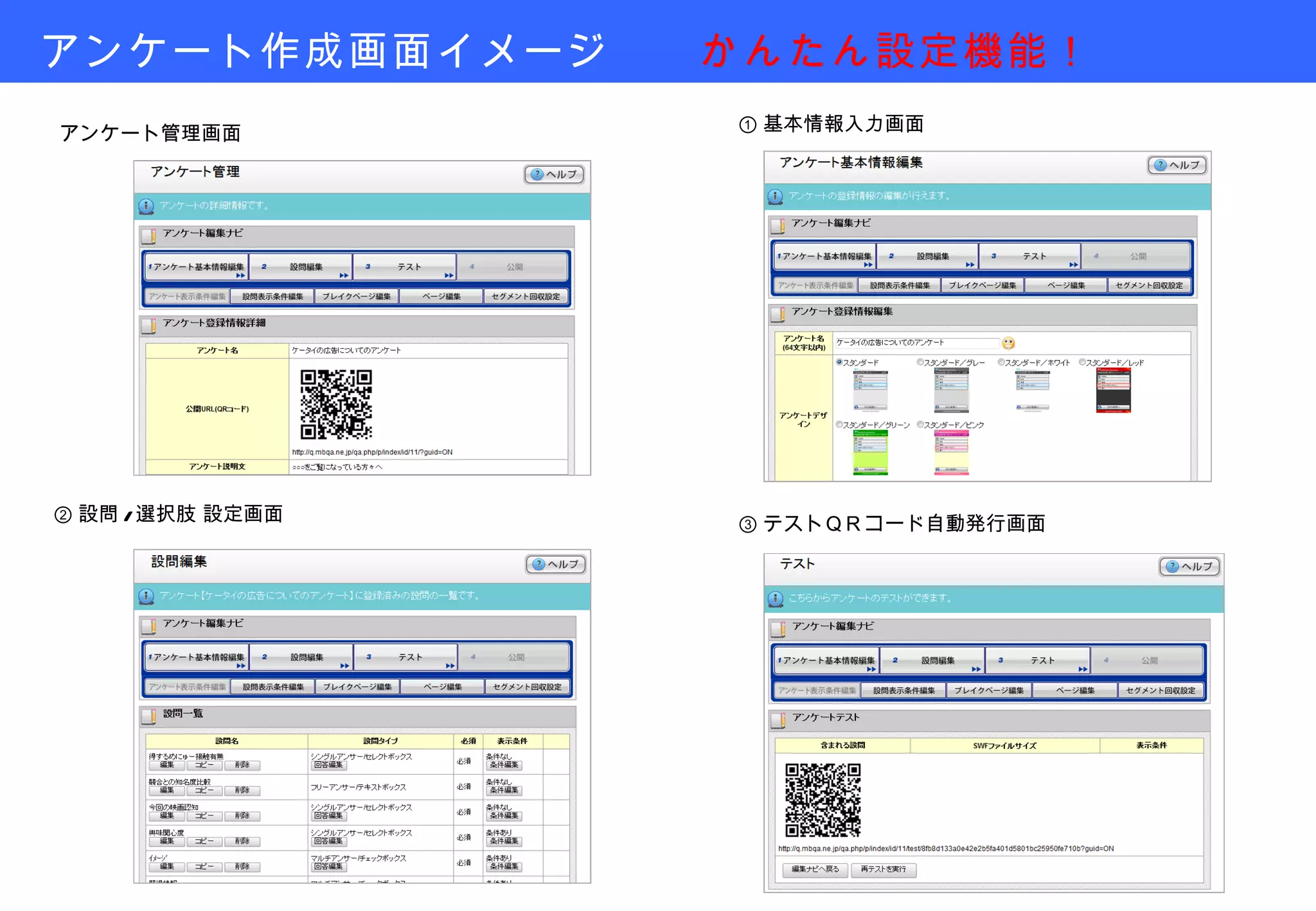Screen dimensions: 1316x911
Task: Click 条件編集 in 興味関心度 row
Action: [x=504, y=842]
